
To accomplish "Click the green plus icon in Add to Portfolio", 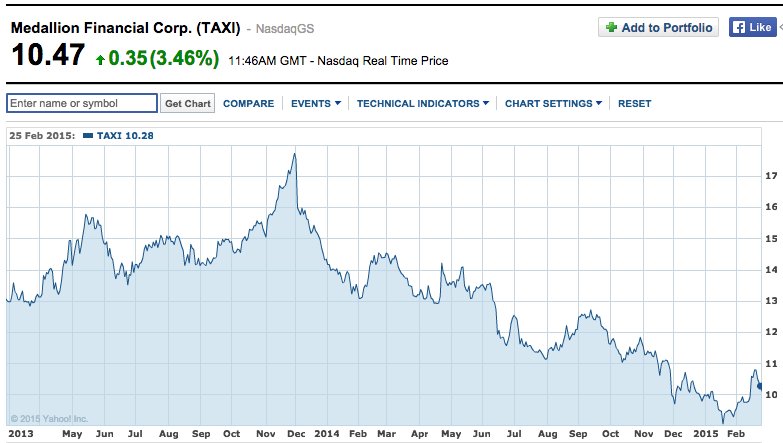I will [611, 27].
